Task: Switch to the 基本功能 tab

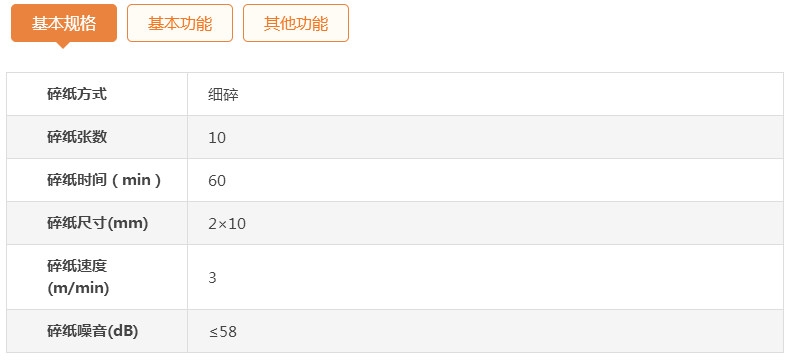Action: (x=180, y=23)
